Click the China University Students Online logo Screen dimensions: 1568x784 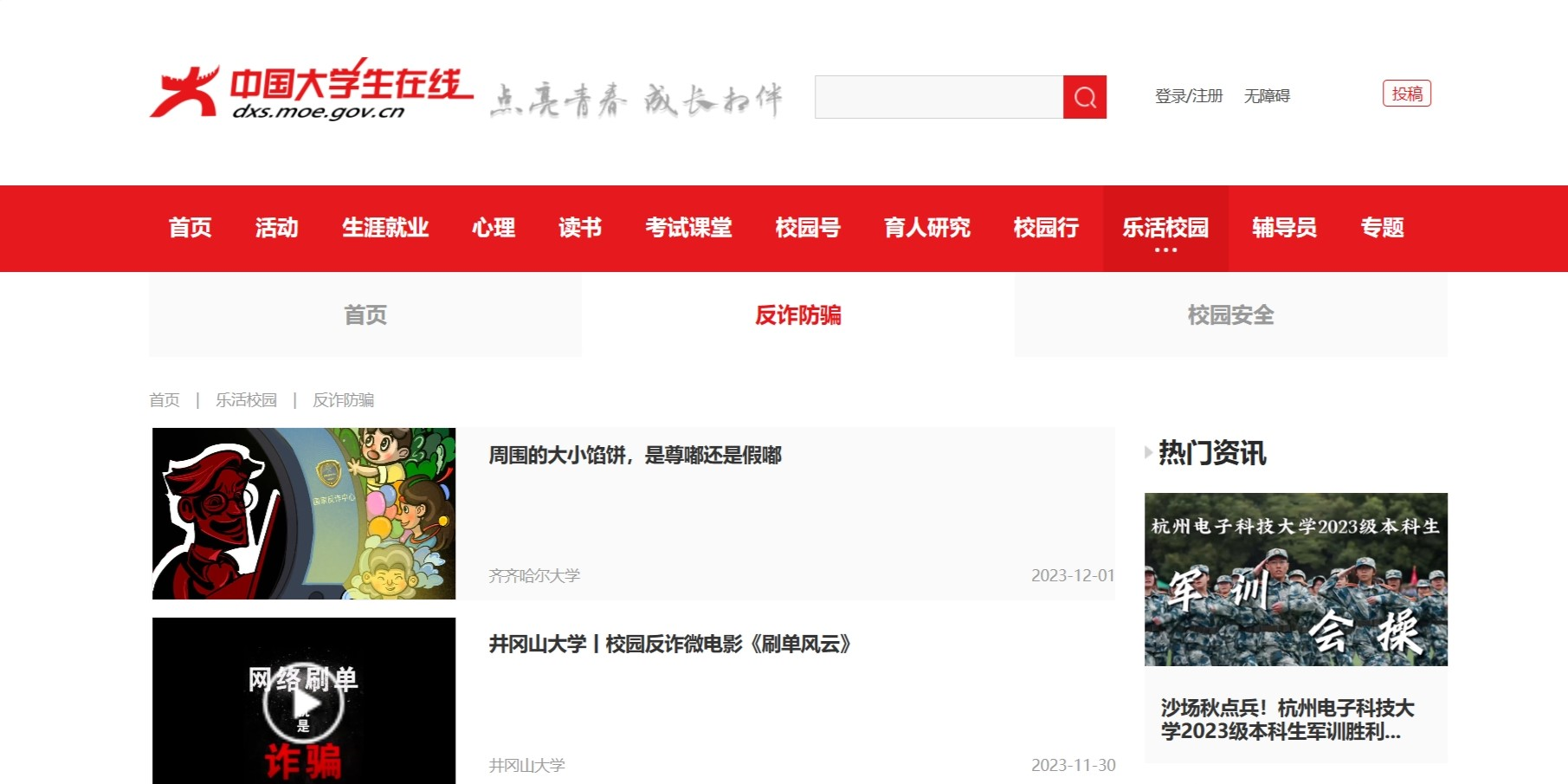click(312, 90)
